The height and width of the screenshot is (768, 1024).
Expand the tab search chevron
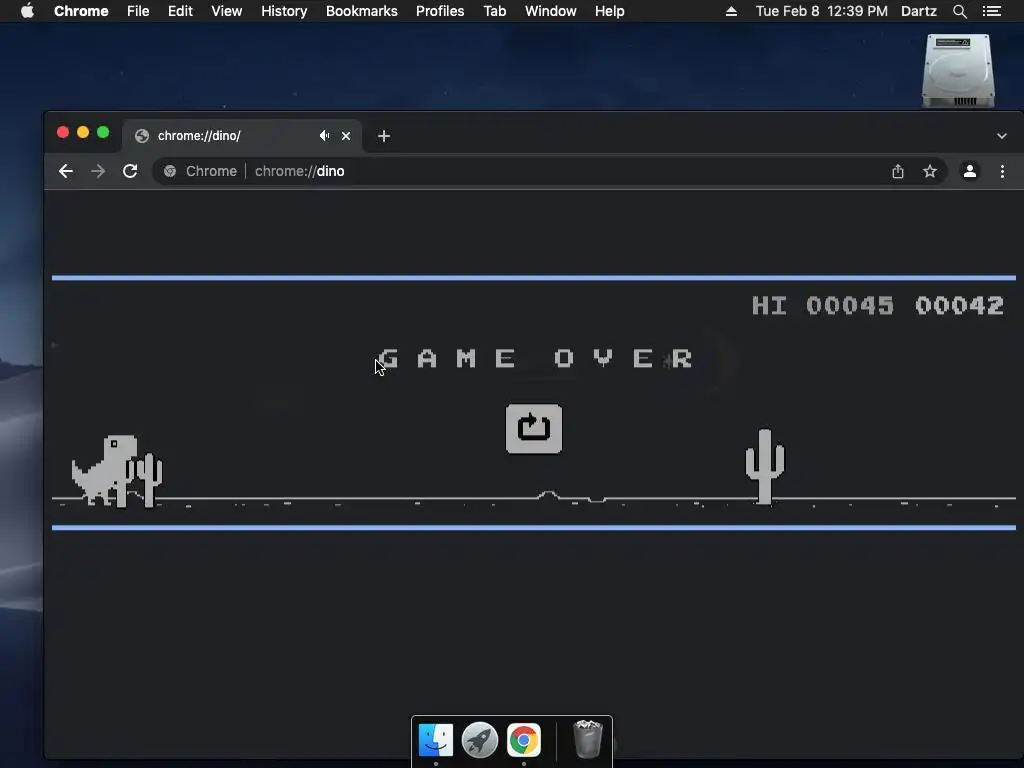[1002, 136]
